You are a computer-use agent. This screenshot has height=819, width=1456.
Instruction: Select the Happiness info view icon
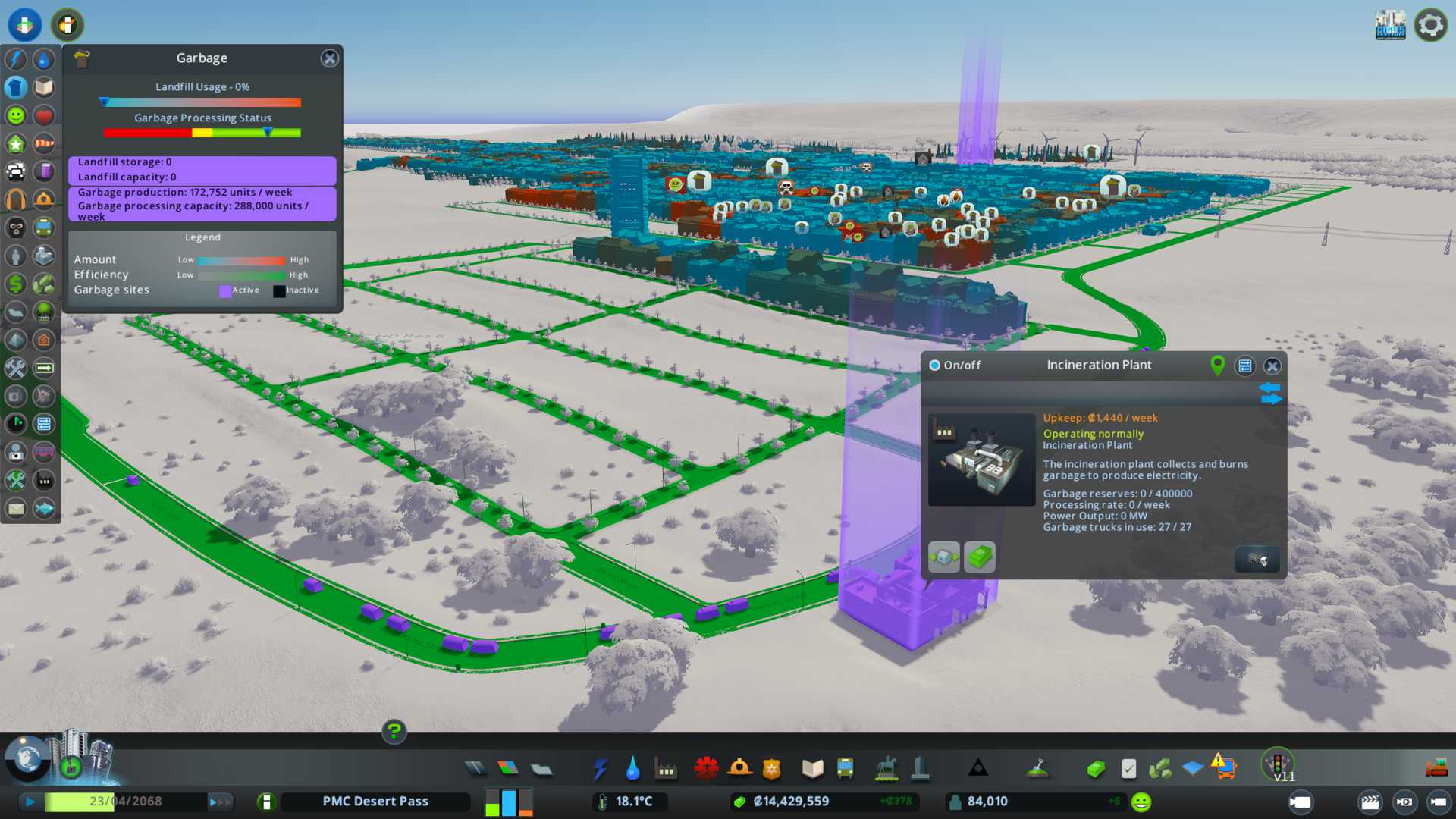(16, 115)
